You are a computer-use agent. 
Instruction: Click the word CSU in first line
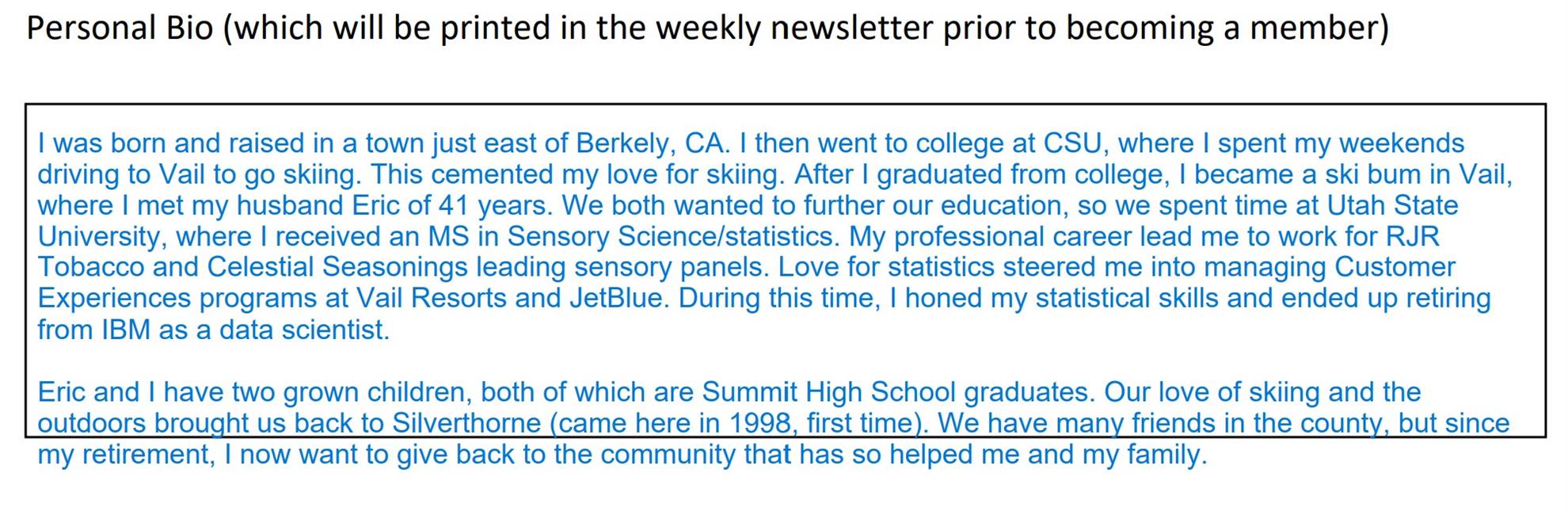tap(1071, 143)
